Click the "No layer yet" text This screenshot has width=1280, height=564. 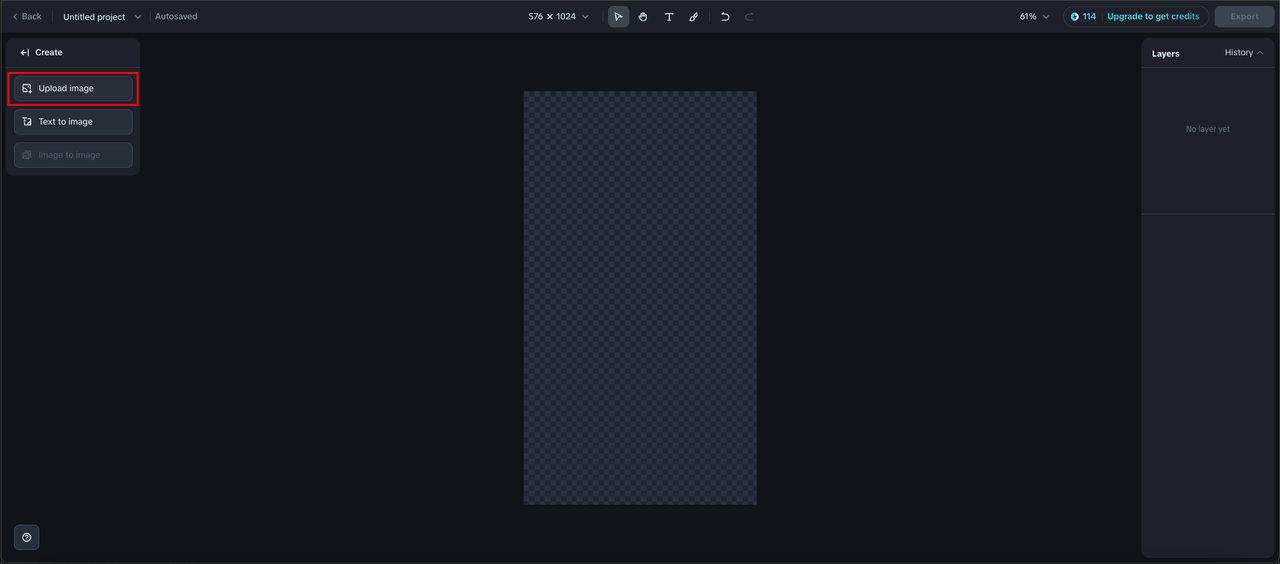click(x=1208, y=129)
